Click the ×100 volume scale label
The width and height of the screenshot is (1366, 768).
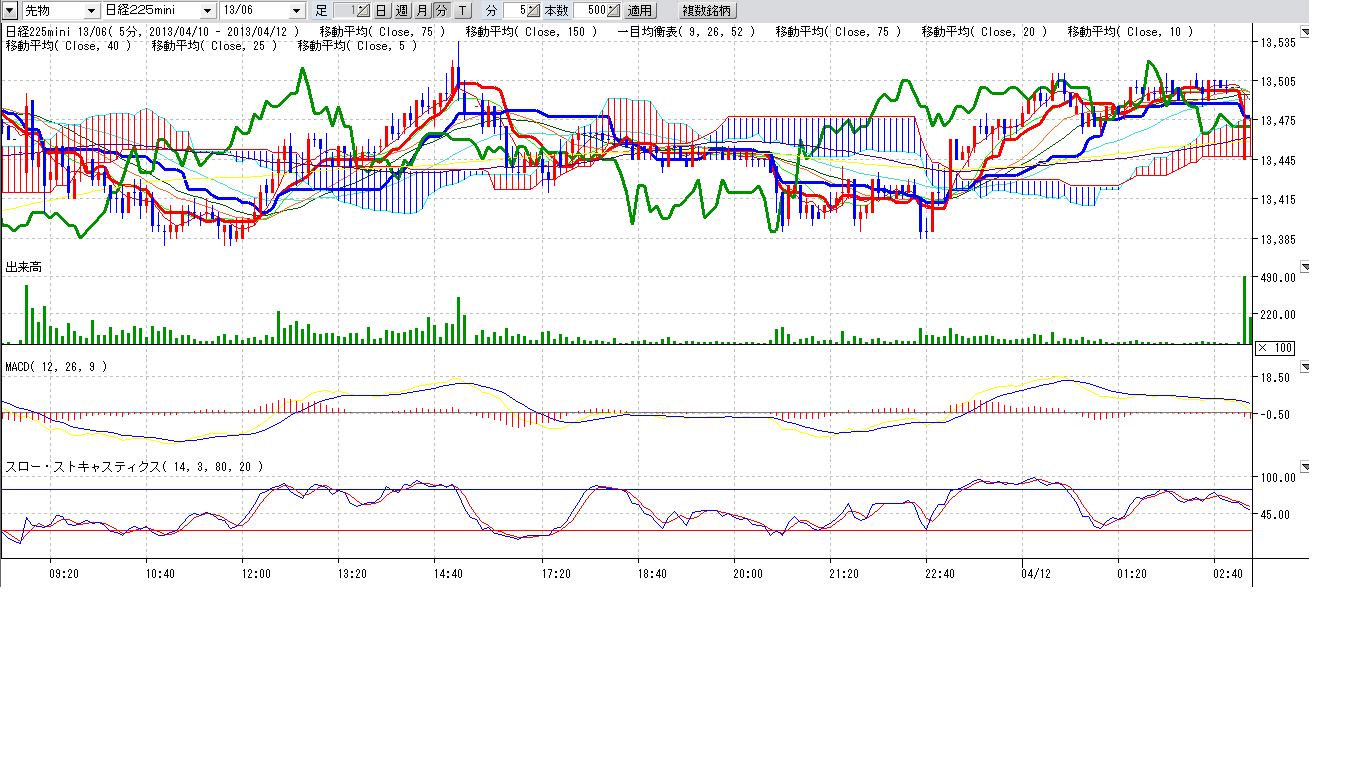coord(1275,347)
